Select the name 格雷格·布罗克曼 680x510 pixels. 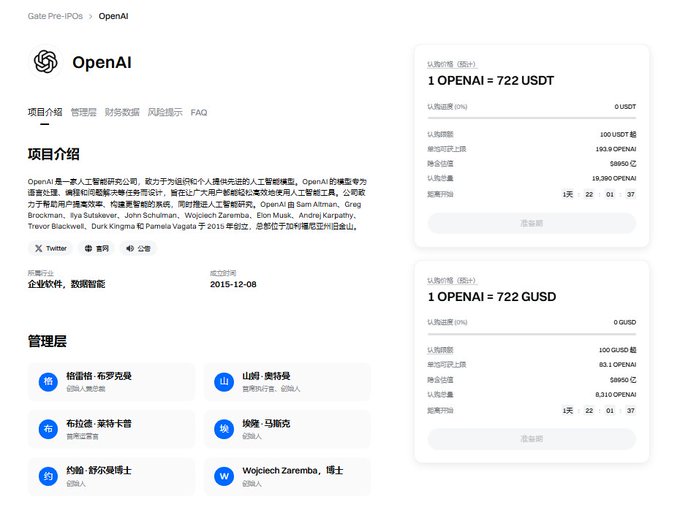pos(99,376)
